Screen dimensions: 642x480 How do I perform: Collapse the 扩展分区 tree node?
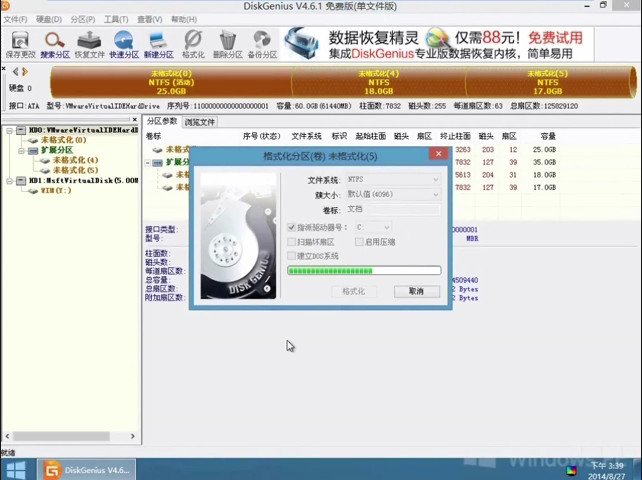(x=21, y=151)
